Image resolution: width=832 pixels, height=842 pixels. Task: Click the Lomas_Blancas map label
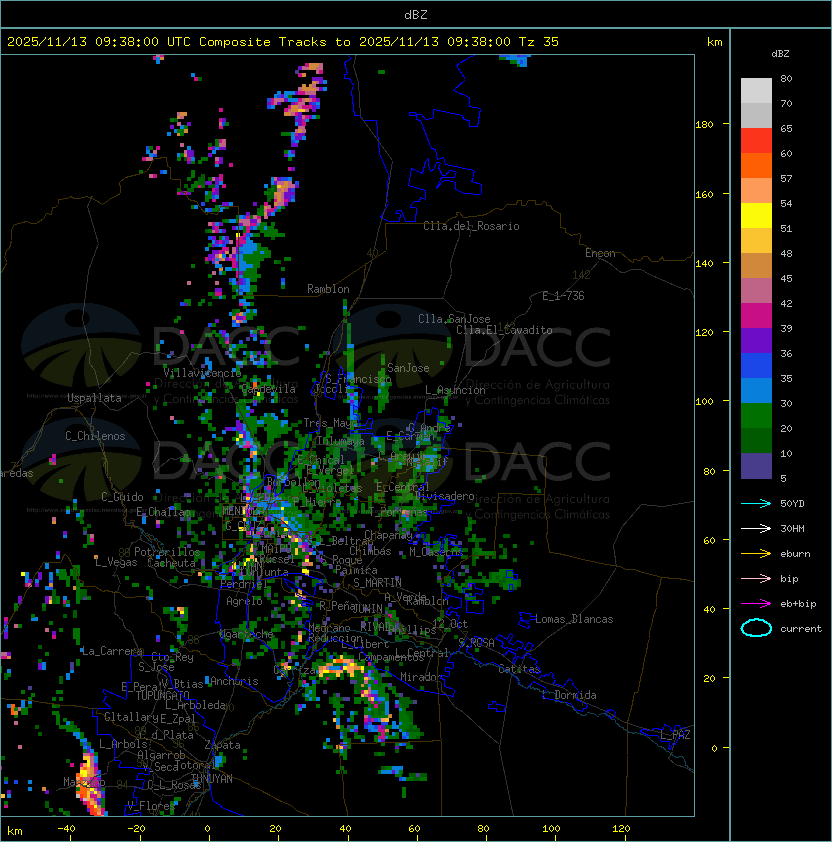pyautogui.click(x=574, y=619)
